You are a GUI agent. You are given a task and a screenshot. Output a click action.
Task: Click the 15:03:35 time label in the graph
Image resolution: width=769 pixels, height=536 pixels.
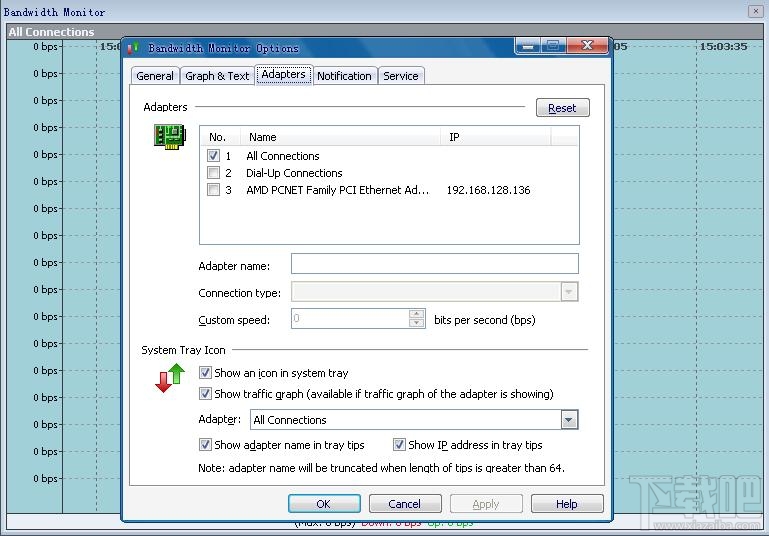(x=723, y=47)
